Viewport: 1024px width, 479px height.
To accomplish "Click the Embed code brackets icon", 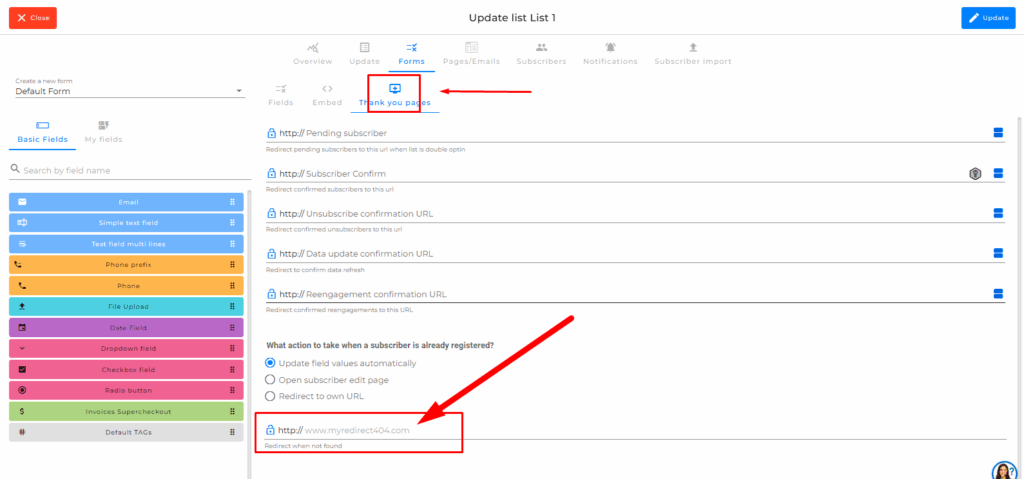I will pyautogui.click(x=327, y=88).
